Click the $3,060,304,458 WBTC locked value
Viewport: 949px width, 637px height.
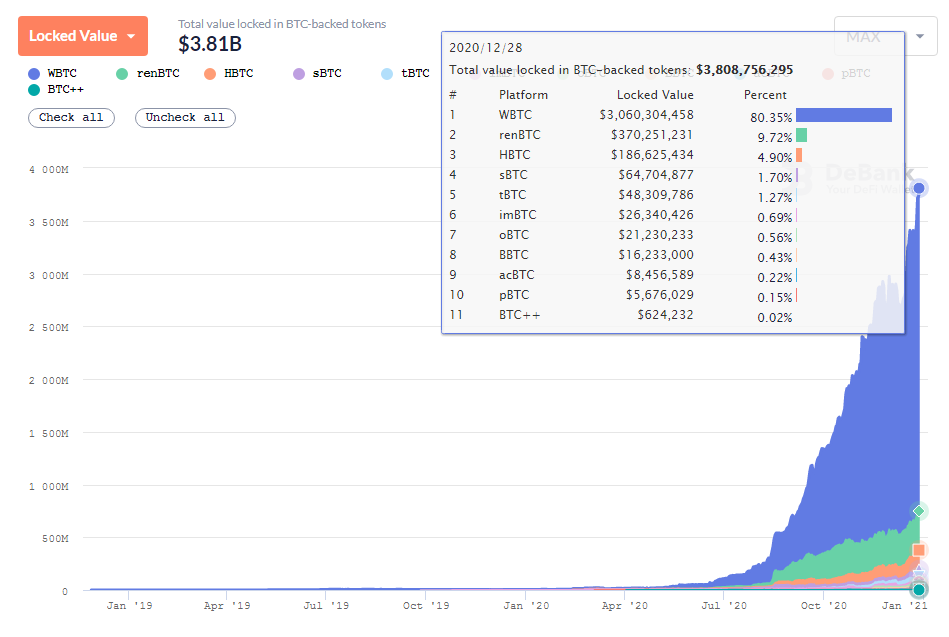[x=646, y=115]
